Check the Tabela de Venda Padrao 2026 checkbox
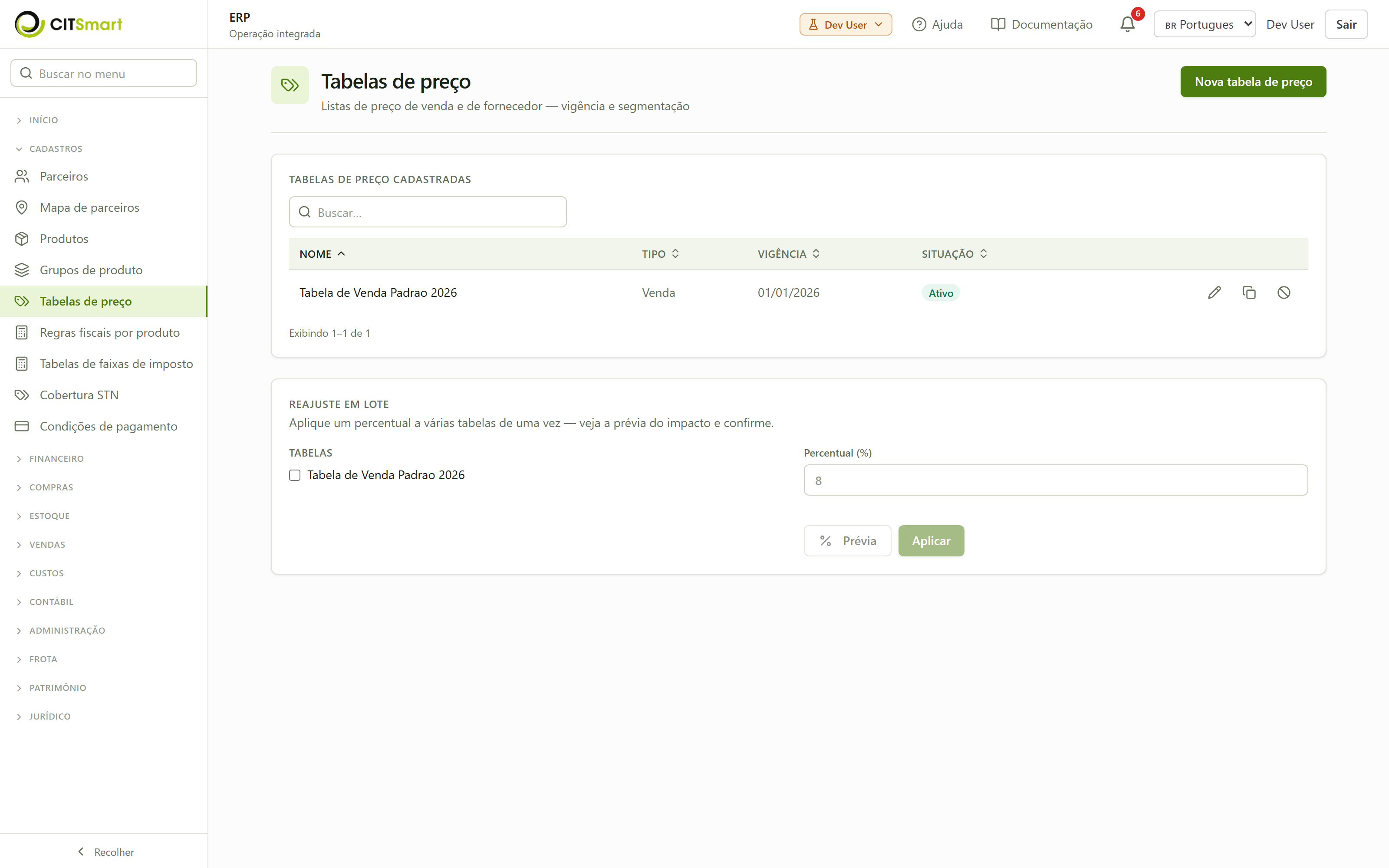 pos(295,475)
